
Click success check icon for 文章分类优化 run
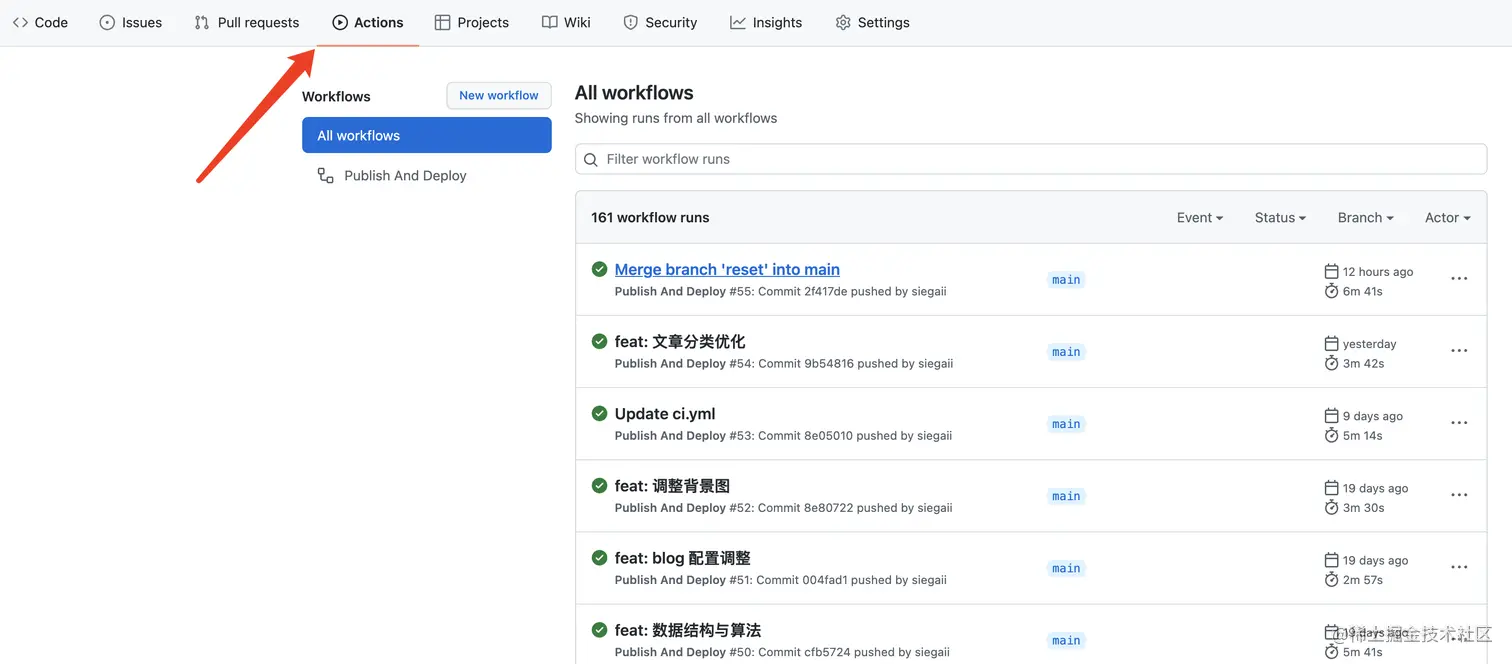coord(599,341)
